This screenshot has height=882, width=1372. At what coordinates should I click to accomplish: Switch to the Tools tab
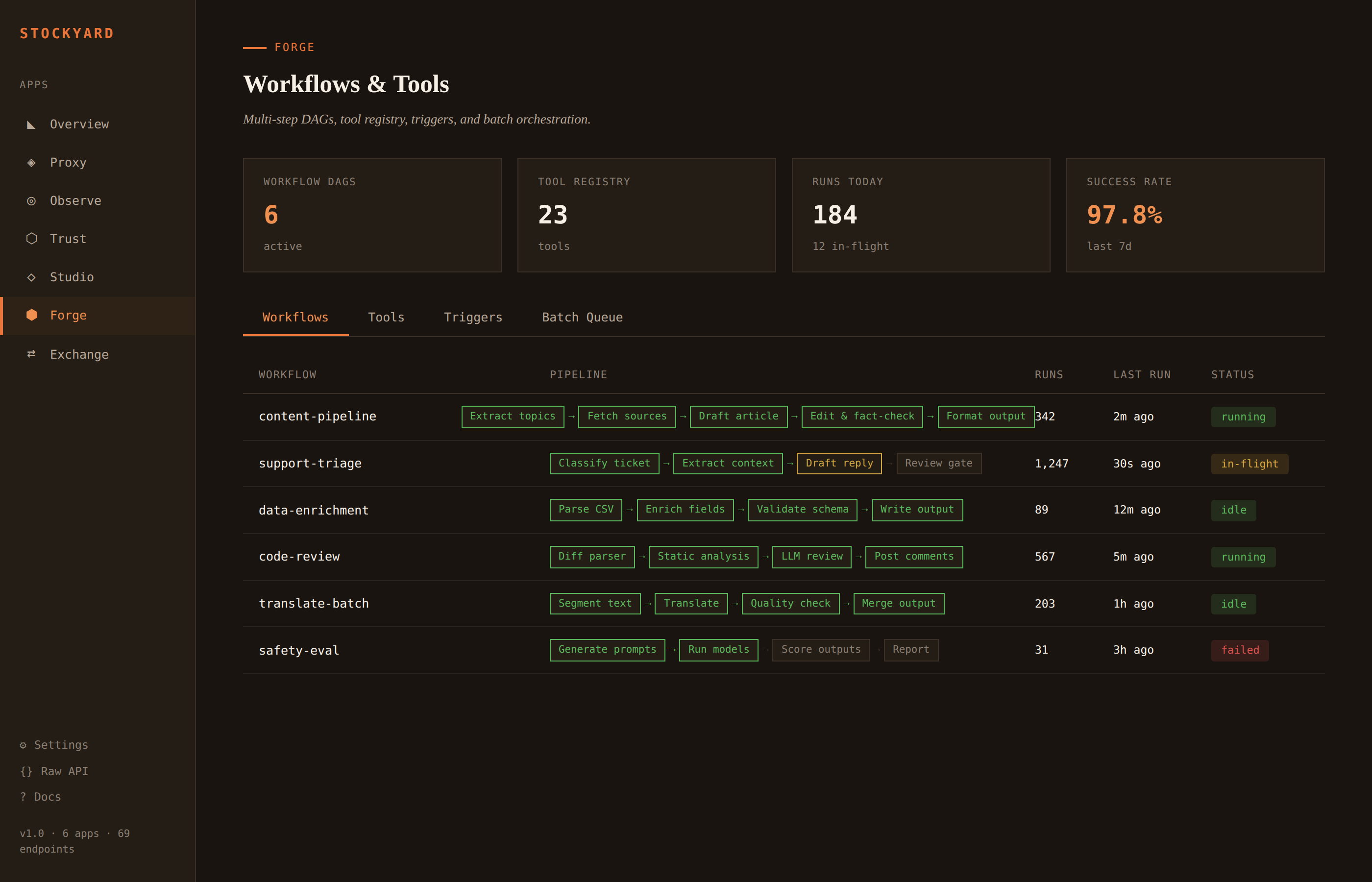pyautogui.click(x=386, y=317)
